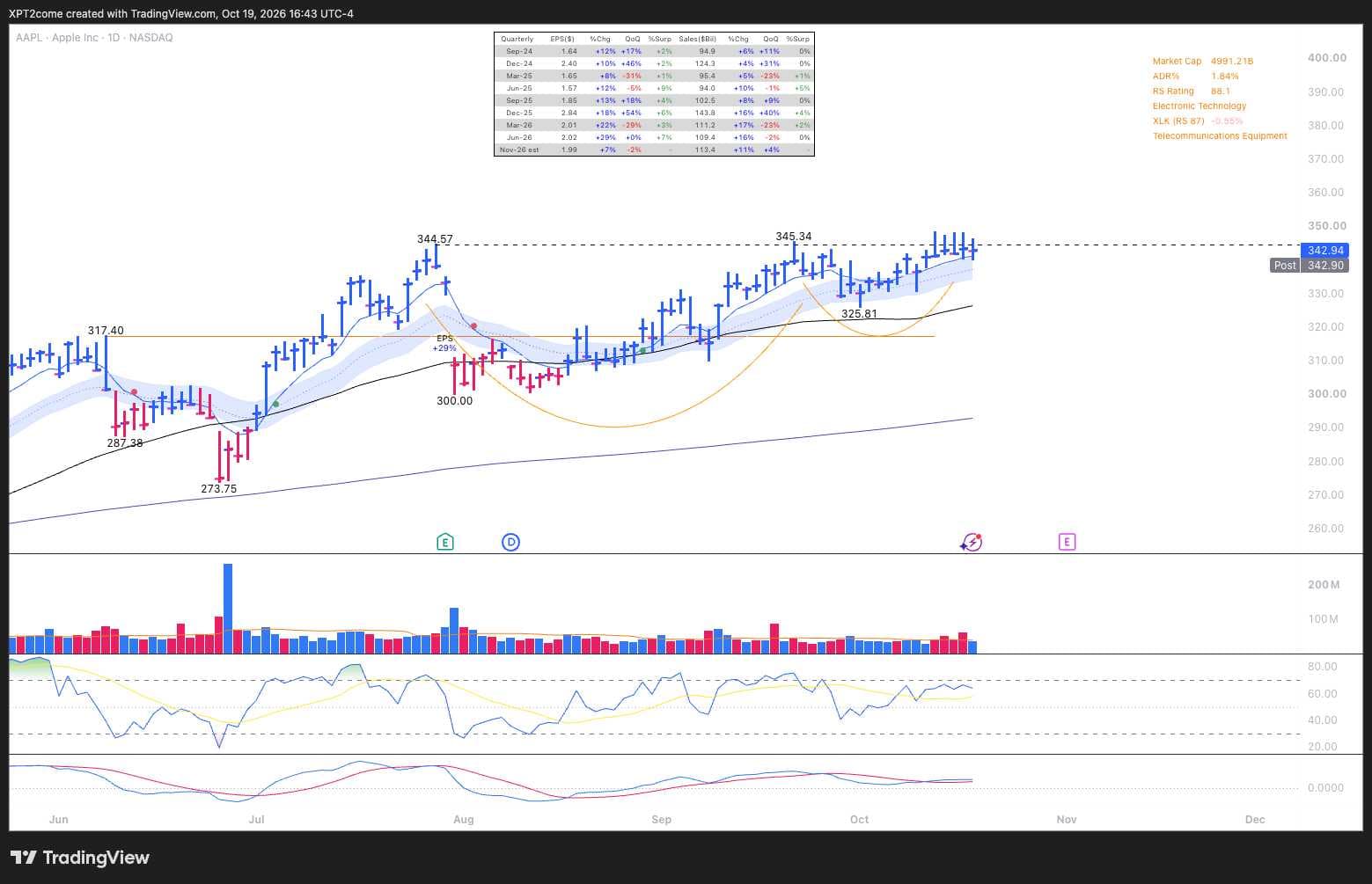Click the 'Sales($Bil)' column header
The width and height of the screenshot is (1372, 884).
(697, 39)
